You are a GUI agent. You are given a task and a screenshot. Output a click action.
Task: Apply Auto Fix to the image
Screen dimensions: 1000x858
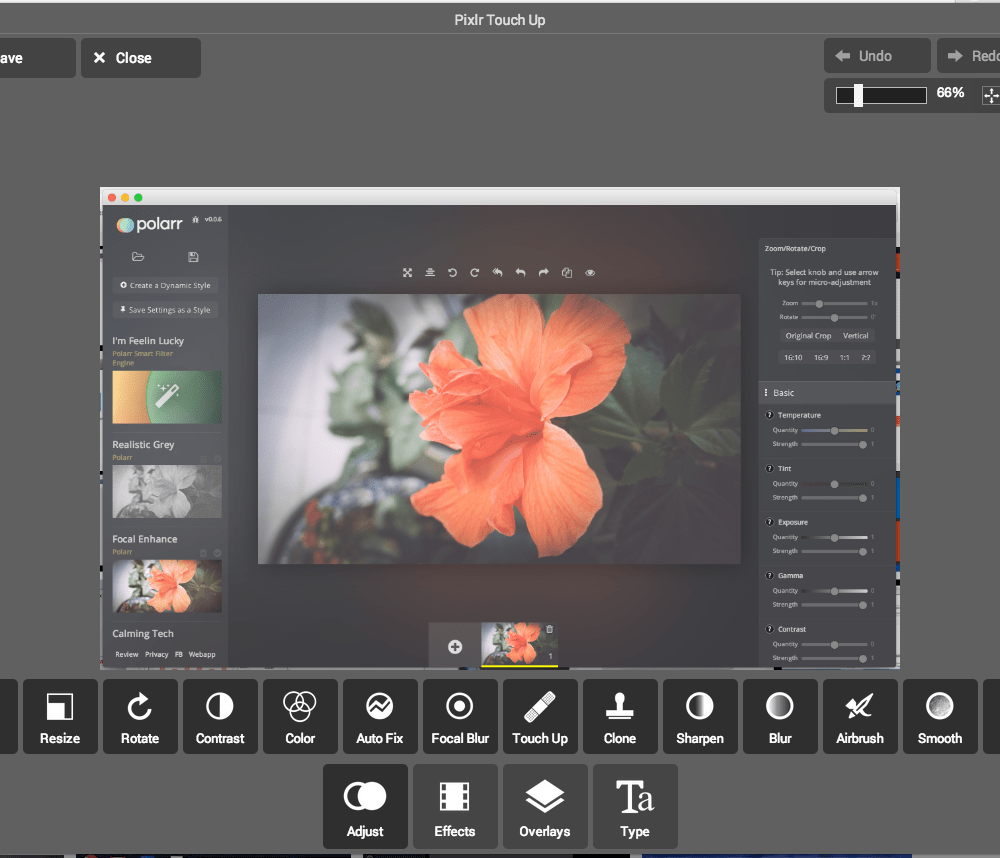tap(380, 716)
